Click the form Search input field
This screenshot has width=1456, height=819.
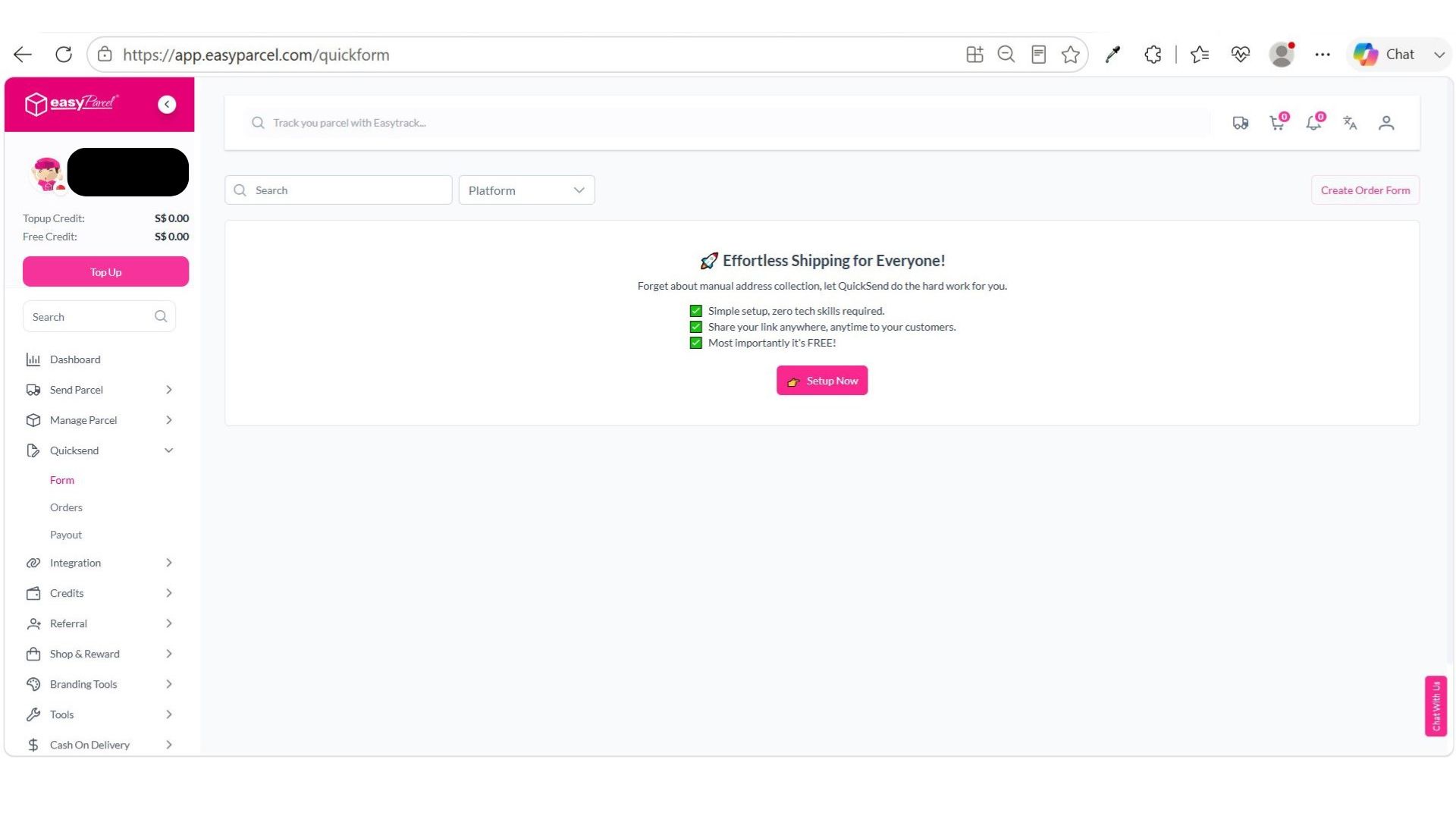(x=338, y=190)
